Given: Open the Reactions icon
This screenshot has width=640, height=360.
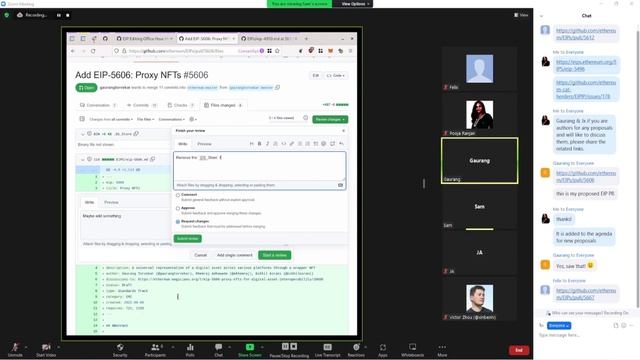Looking at the screenshot, I should [356, 347].
